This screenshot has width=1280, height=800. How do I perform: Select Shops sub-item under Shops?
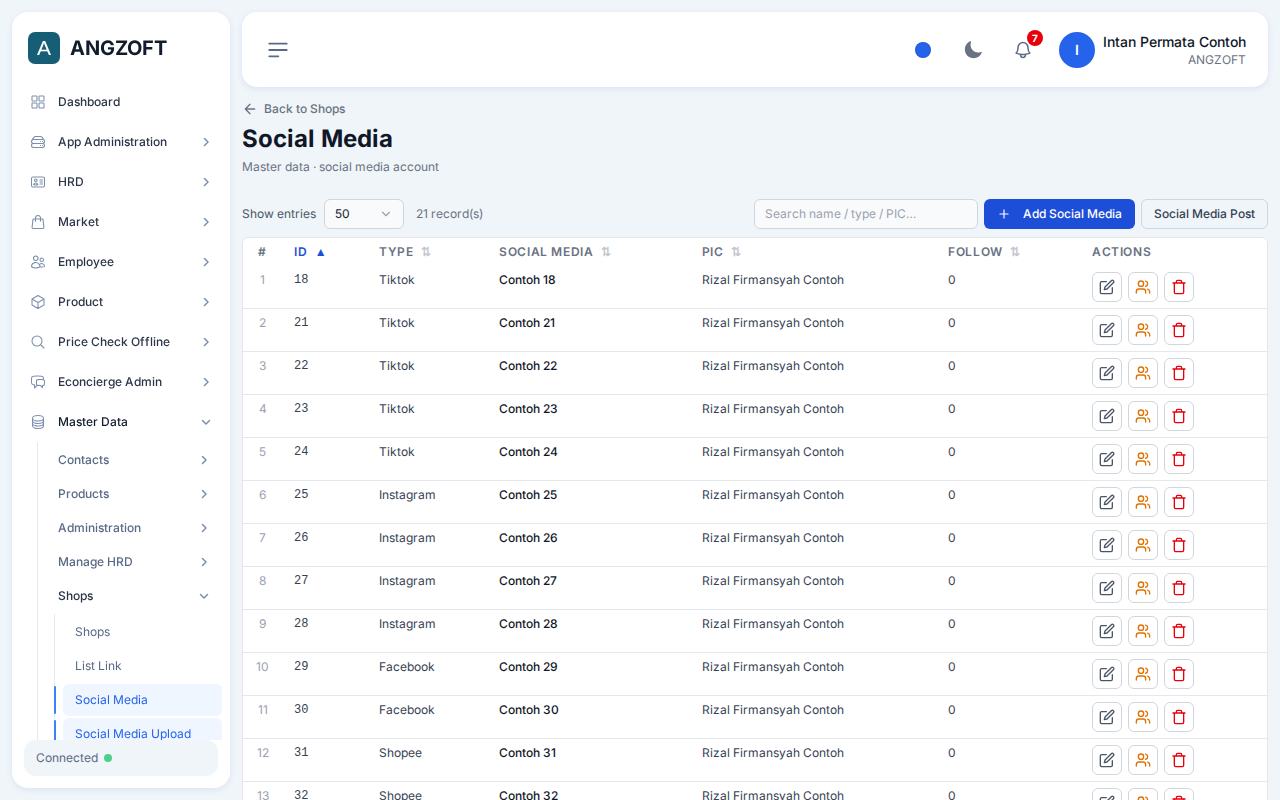click(x=142, y=632)
